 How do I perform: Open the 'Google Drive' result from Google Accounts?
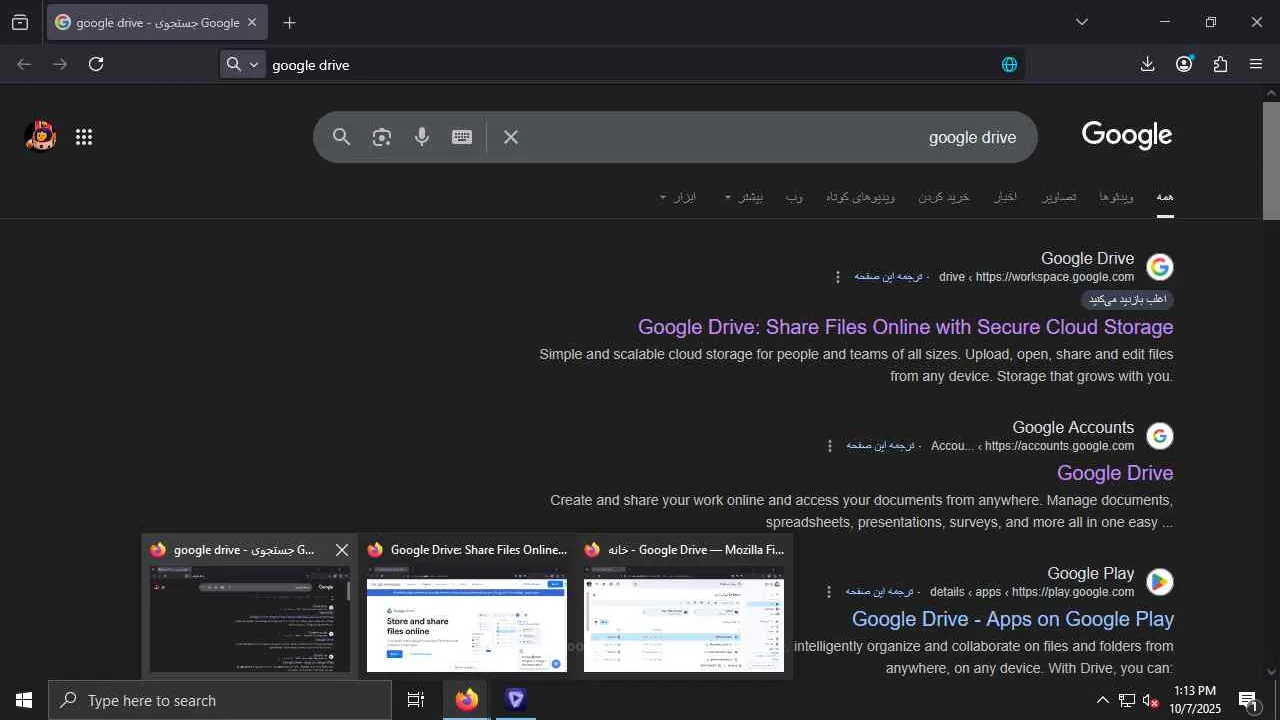[1115, 473]
